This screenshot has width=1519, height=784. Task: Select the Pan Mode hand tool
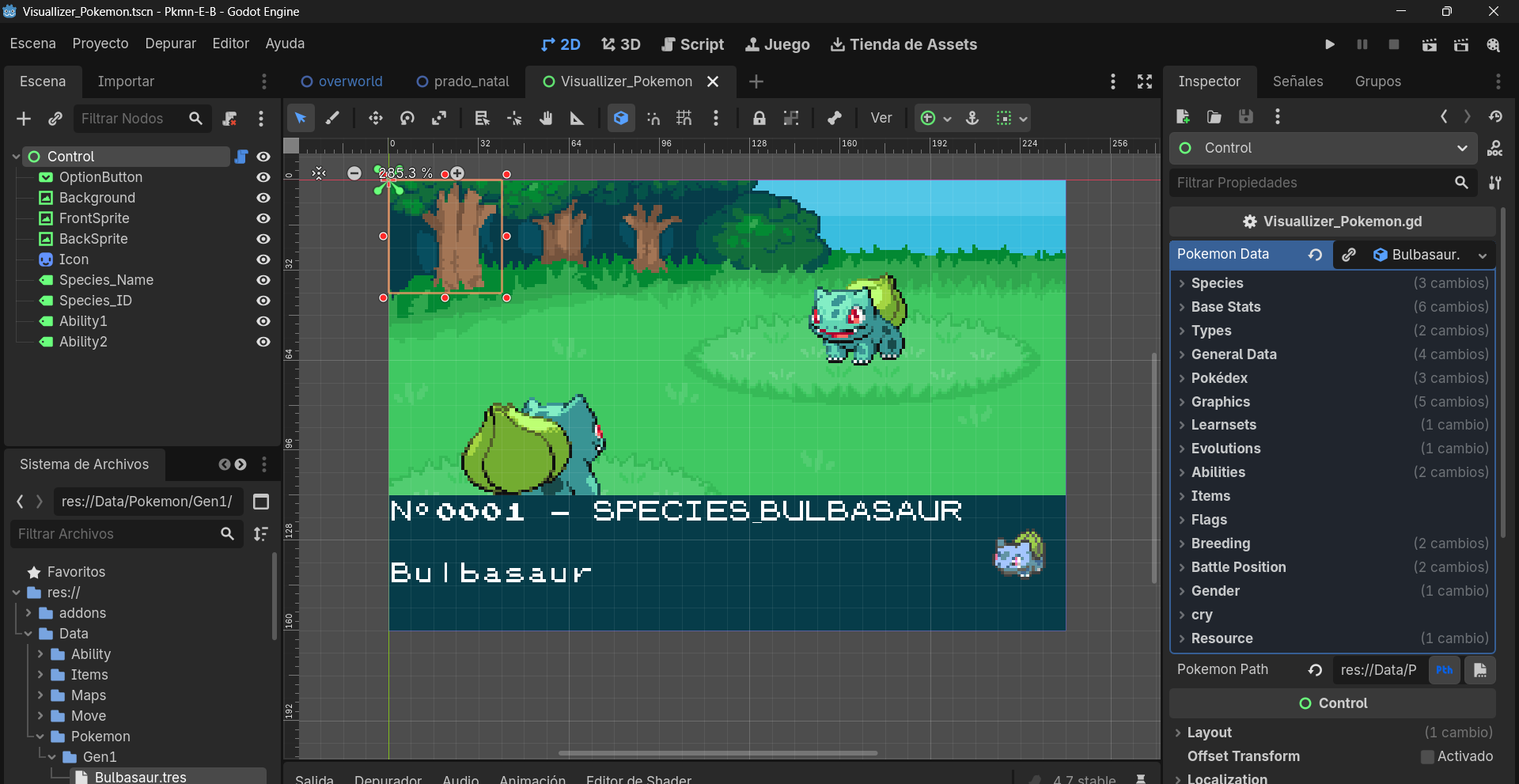(546, 118)
